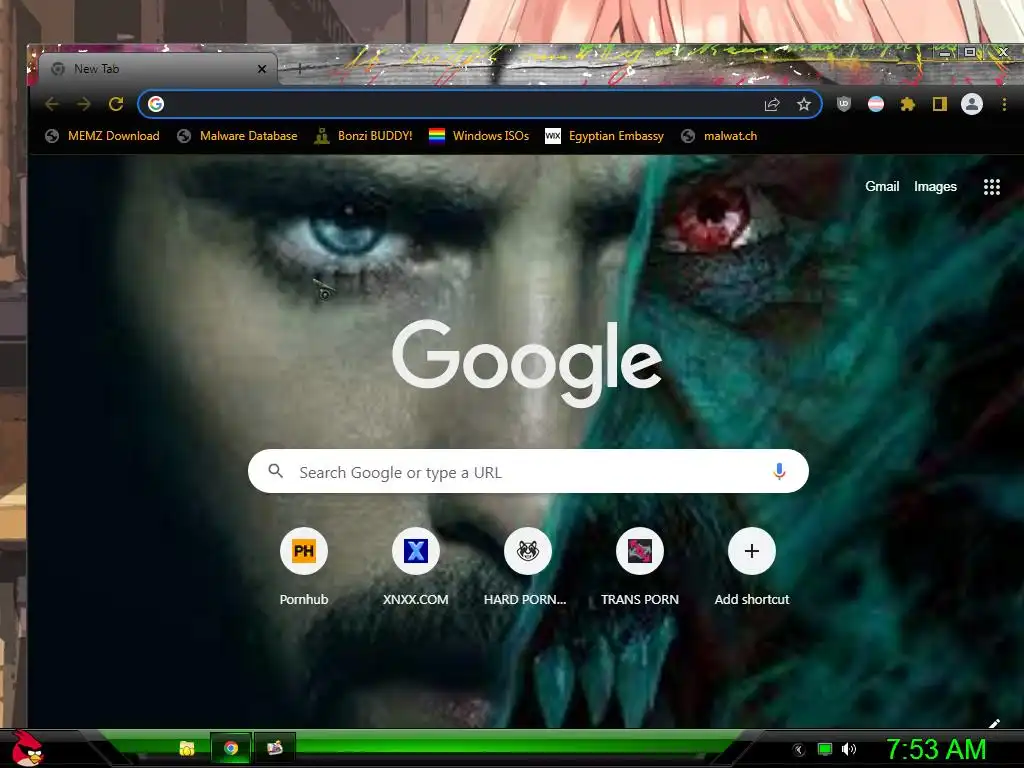This screenshot has width=1024, height=768.
Task: Click the magnifier icon in the search box
Action: coord(276,472)
